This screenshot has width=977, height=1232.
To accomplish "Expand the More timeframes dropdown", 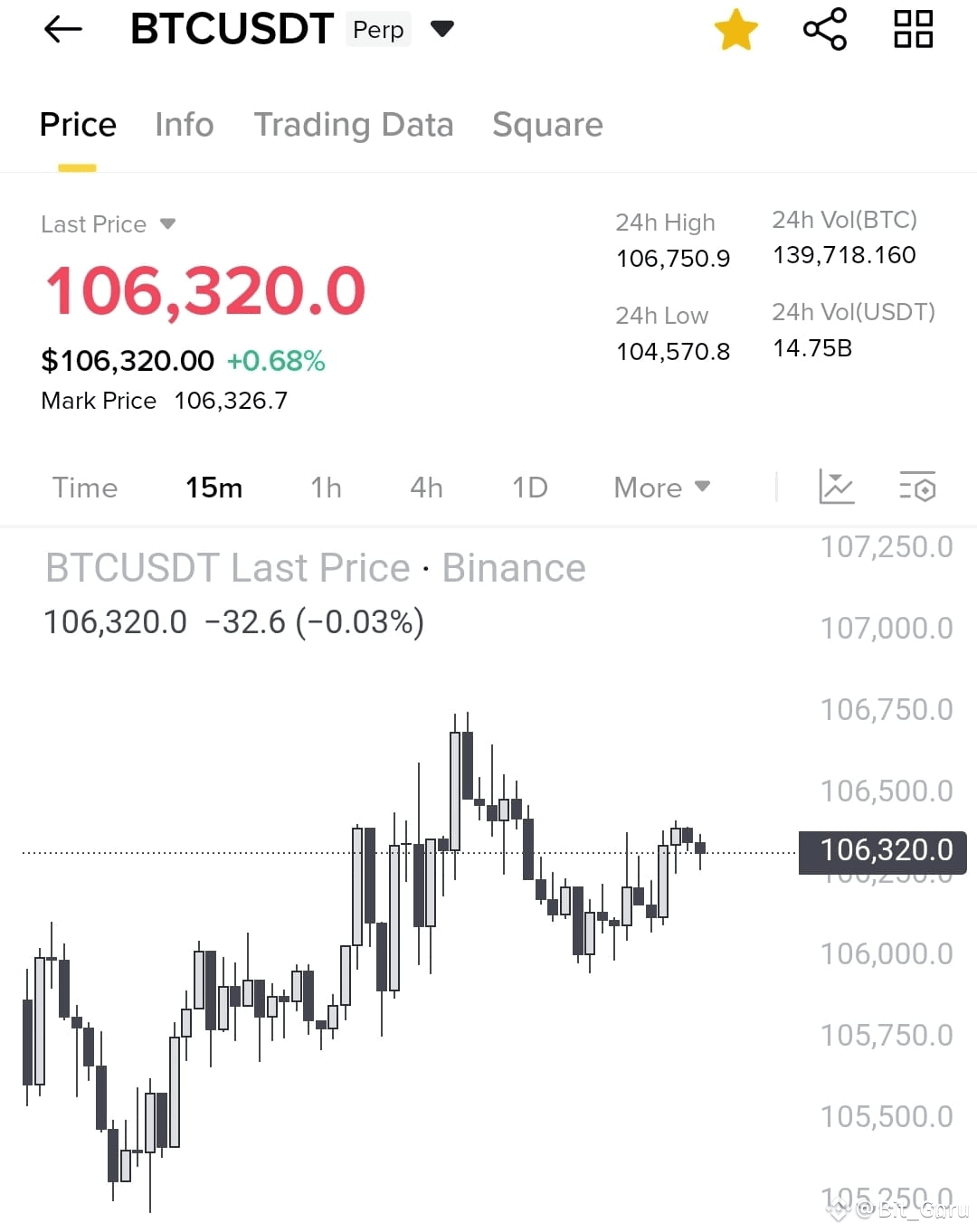I will click(661, 488).
